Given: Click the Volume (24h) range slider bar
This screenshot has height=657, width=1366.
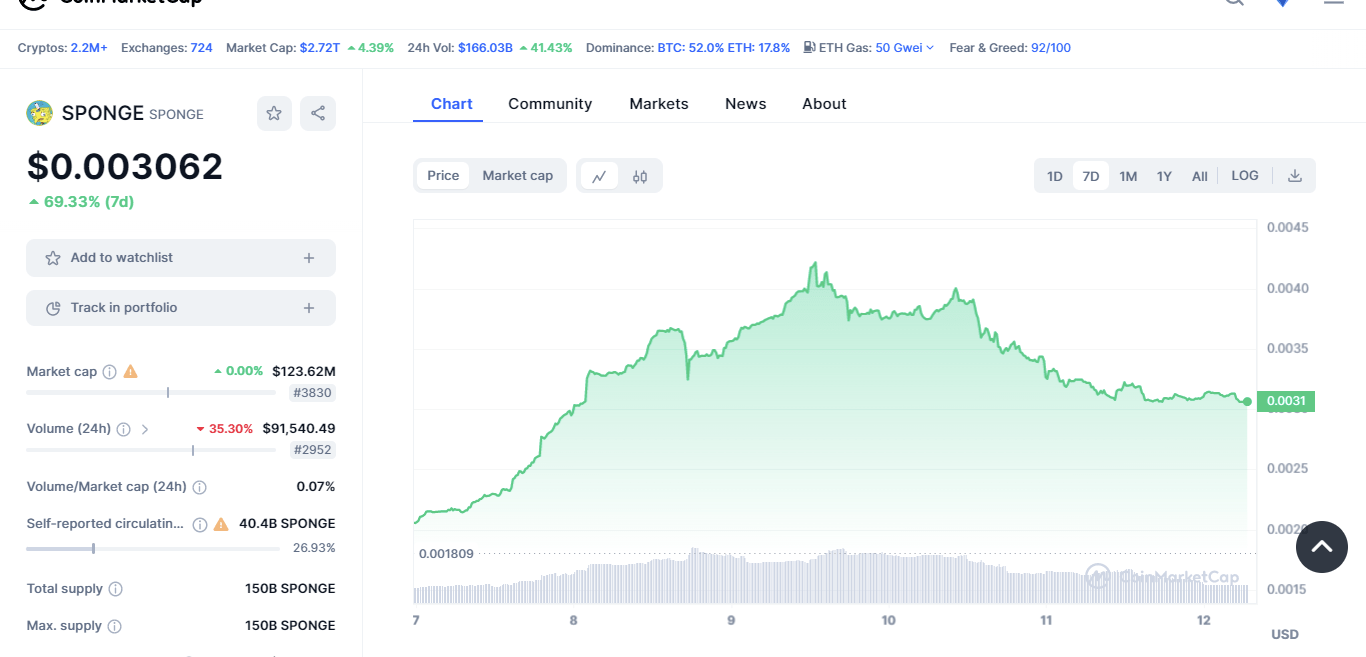Looking at the screenshot, I should [151, 450].
